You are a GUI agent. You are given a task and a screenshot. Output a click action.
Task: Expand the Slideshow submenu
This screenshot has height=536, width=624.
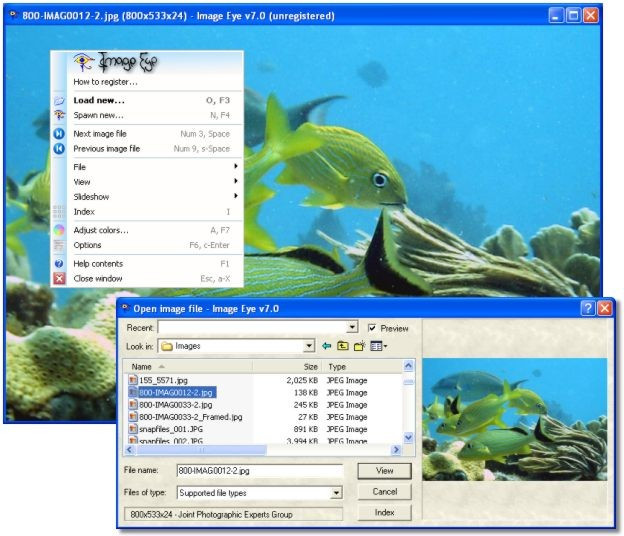click(158, 197)
